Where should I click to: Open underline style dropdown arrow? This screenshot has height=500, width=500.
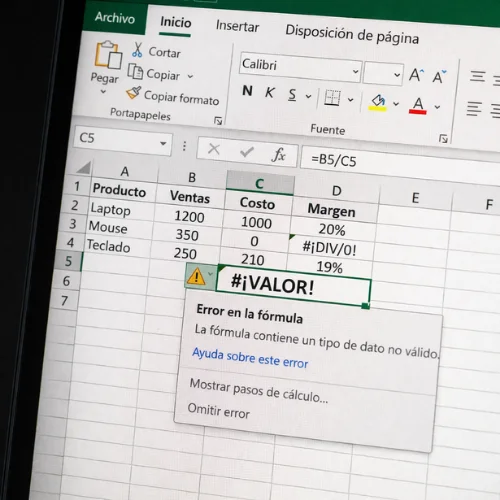309,97
